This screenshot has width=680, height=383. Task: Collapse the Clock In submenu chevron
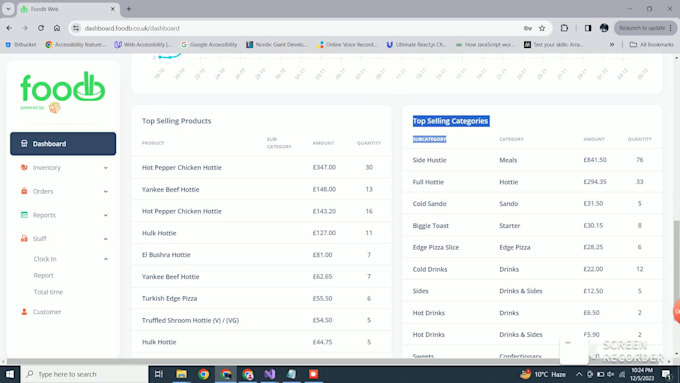105,259
